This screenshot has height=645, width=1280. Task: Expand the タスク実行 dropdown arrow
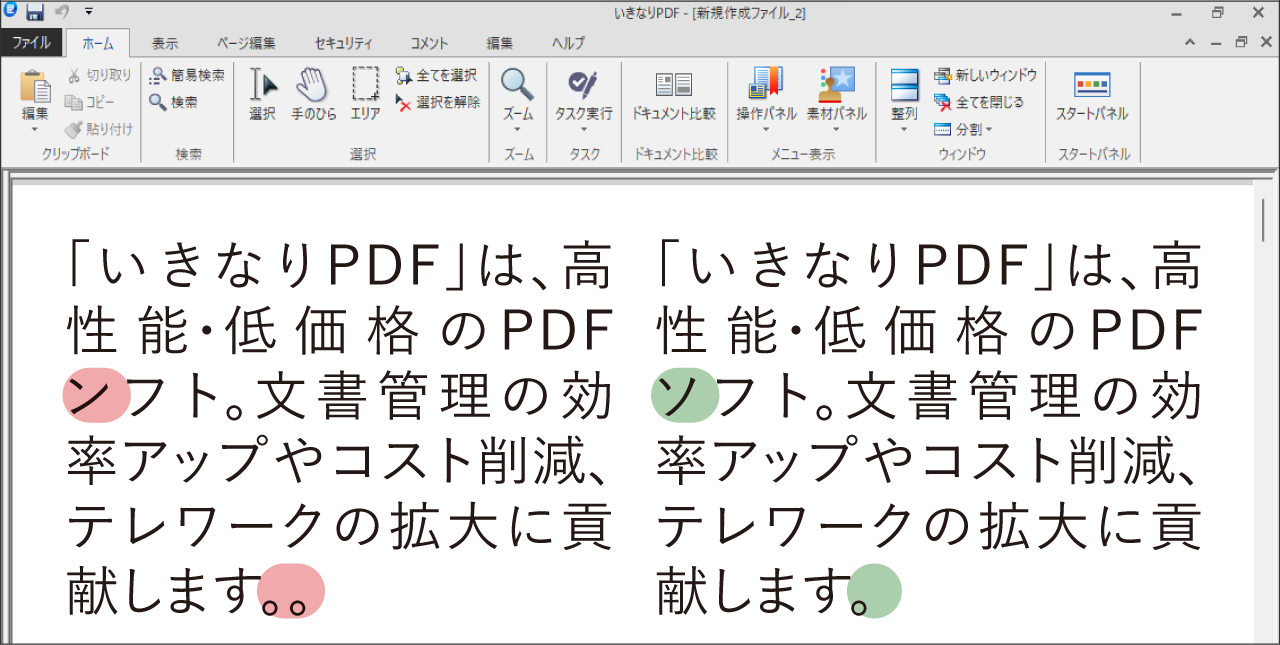click(583, 129)
